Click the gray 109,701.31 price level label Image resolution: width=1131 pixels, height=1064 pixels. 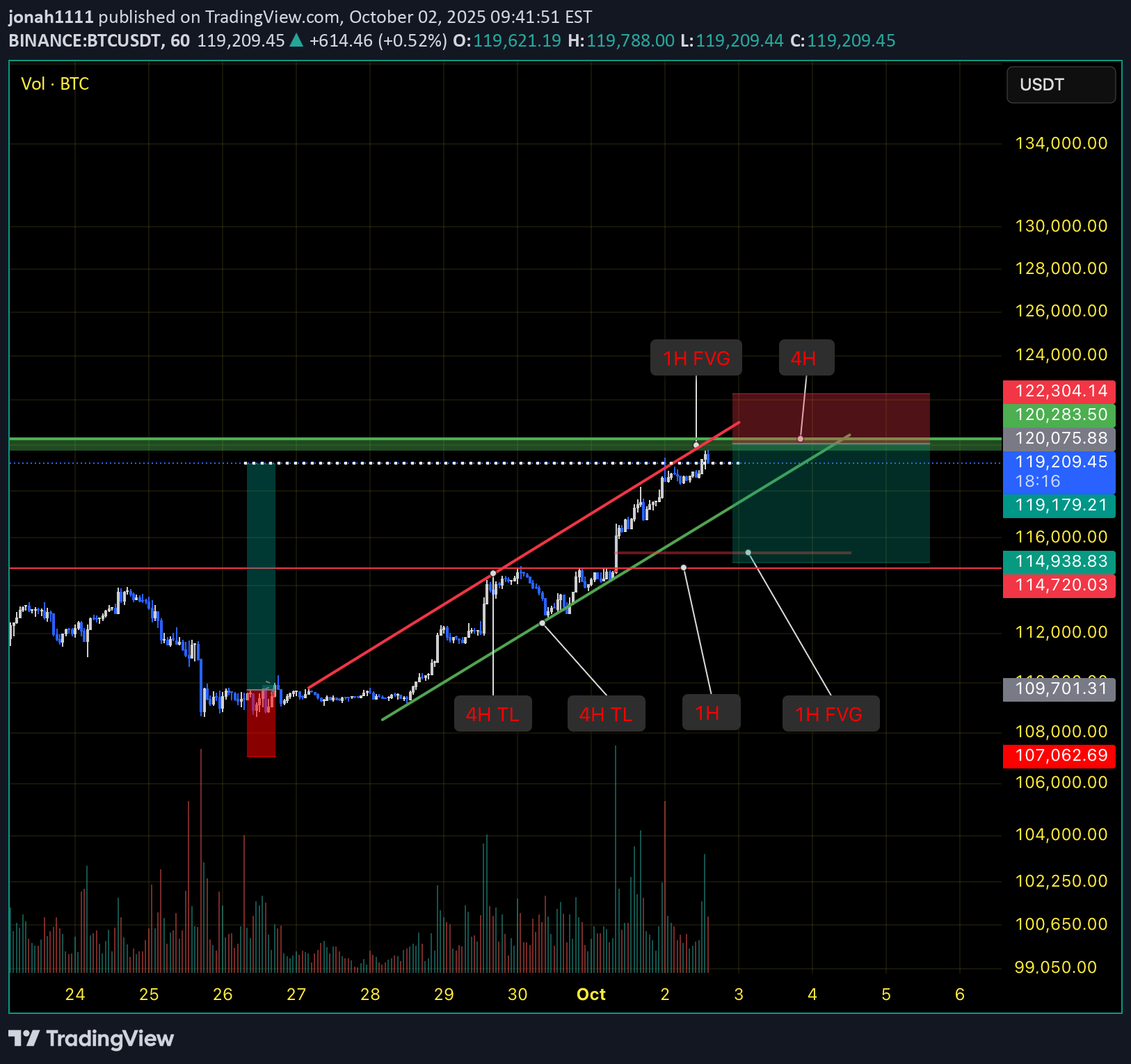pos(1059,688)
